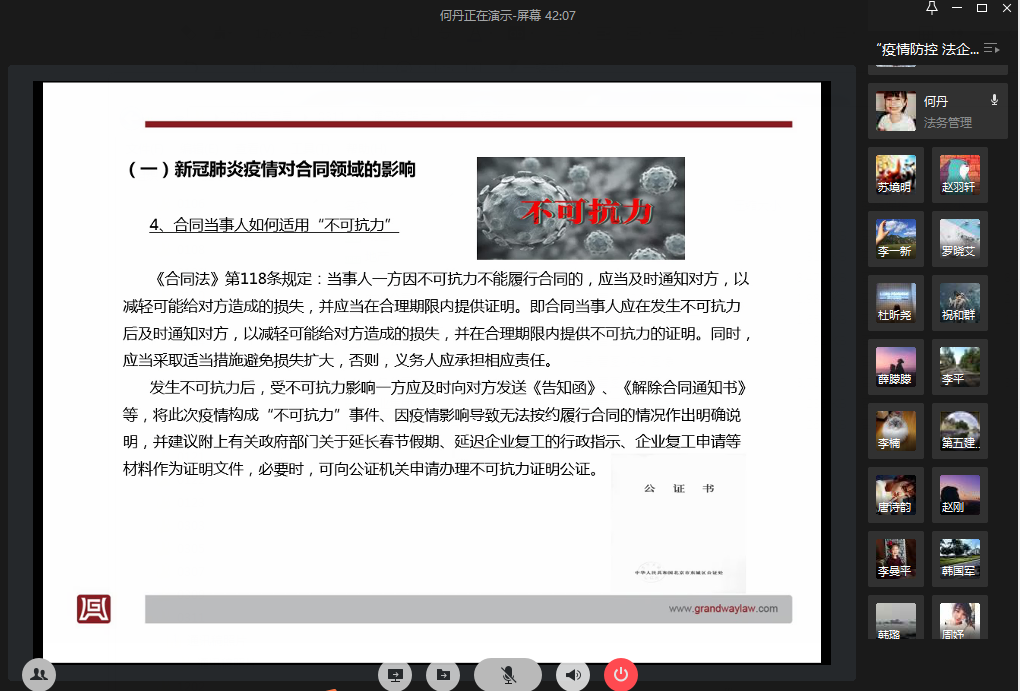Select 杜昕尧 in the participant grid
Image resolution: width=1020 pixels, height=691 pixels.
point(895,303)
